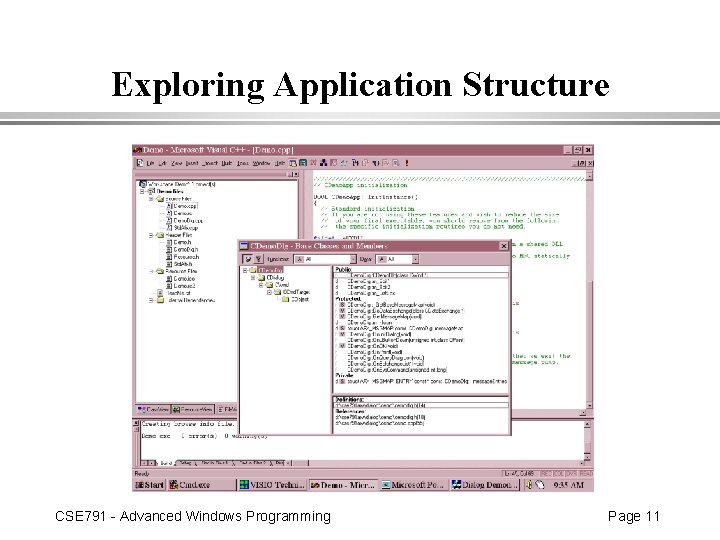Switch to Dialog Demon... taskbar button

pos(484,485)
